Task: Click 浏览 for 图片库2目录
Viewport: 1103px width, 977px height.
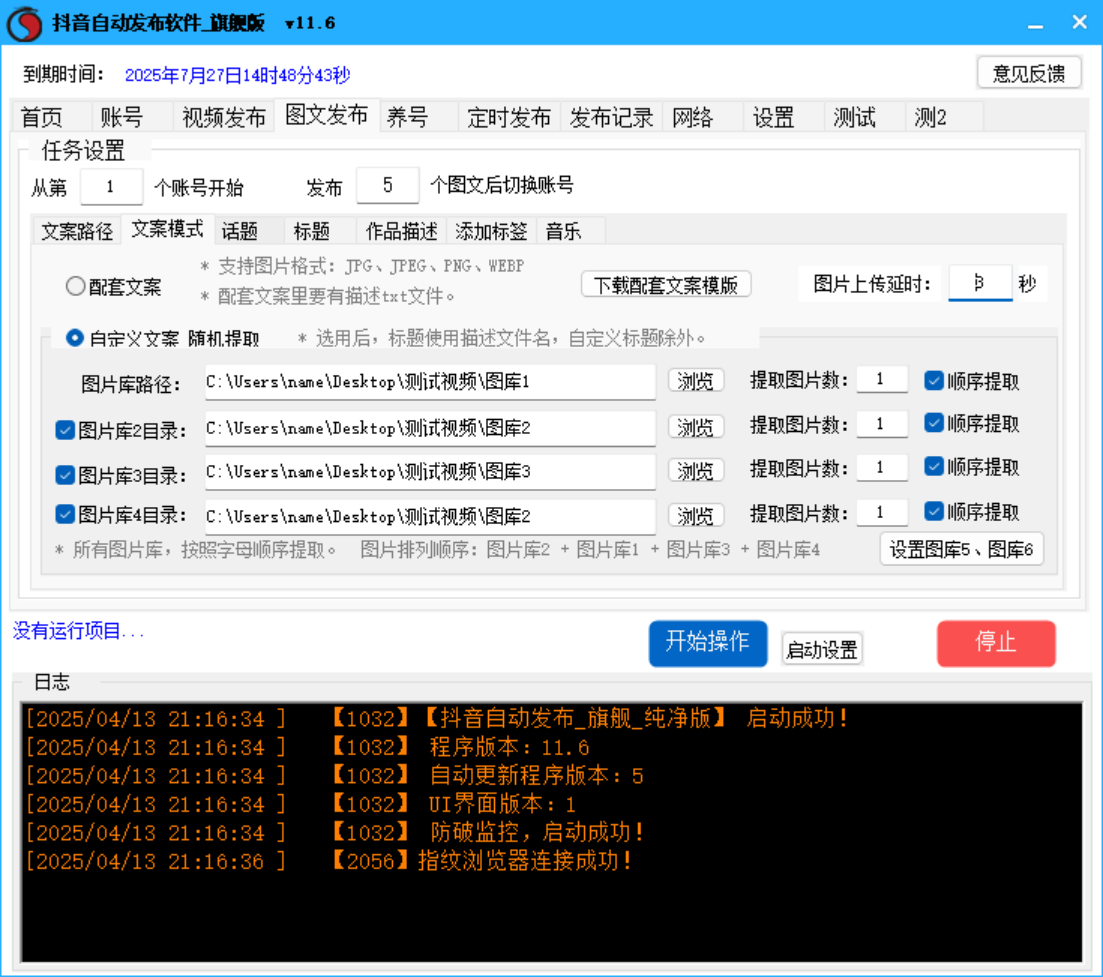Action: pos(695,427)
